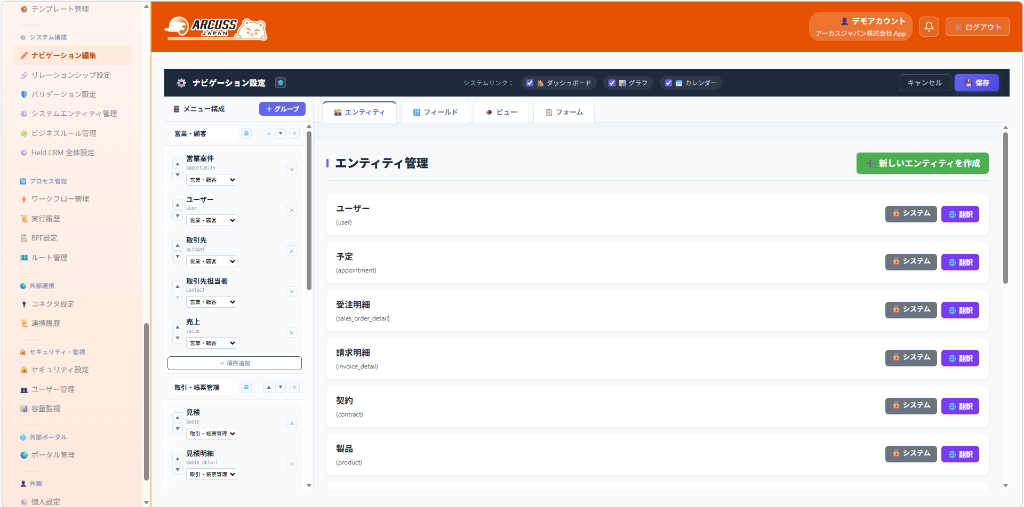Open Field CRM 全体設定 in the sidebar
This screenshot has height=507, width=1024.
(63, 152)
